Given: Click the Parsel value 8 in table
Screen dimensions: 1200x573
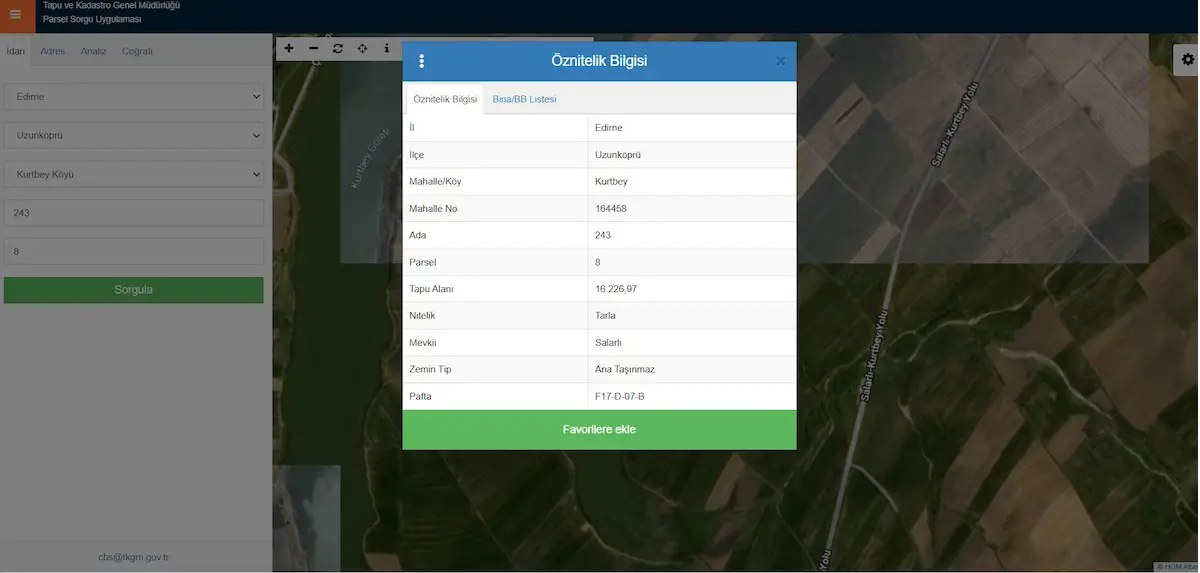Looking at the screenshot, I should [598, 262].
